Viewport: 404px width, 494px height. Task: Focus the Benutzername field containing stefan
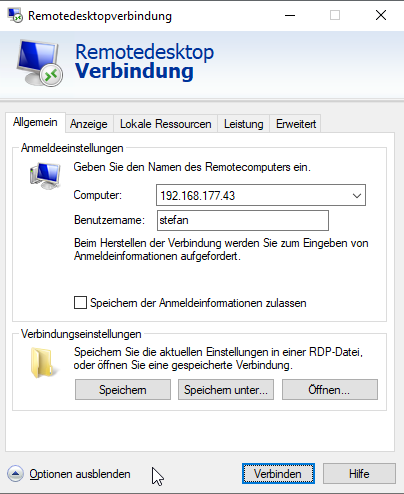tap(243, 220)
